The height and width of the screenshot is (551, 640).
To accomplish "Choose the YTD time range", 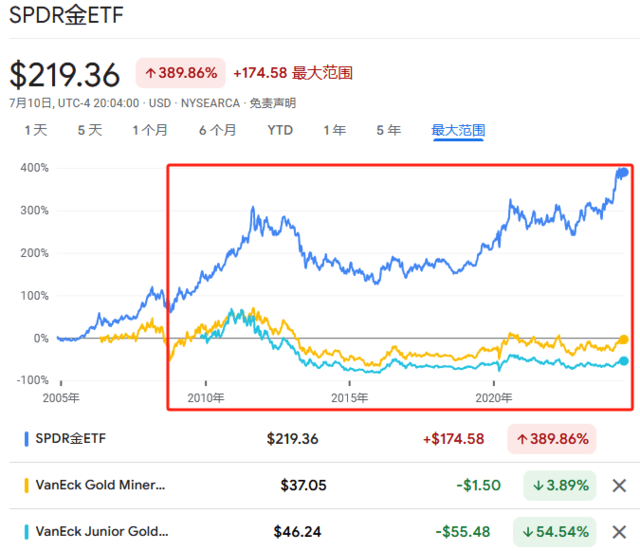I will pos(279,130).
